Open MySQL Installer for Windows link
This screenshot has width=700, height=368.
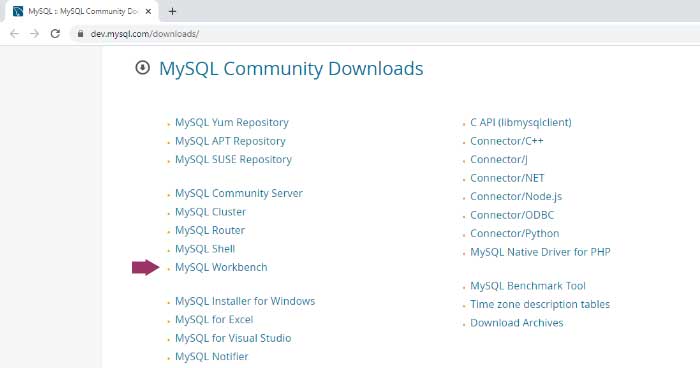(x=245, y=301)
